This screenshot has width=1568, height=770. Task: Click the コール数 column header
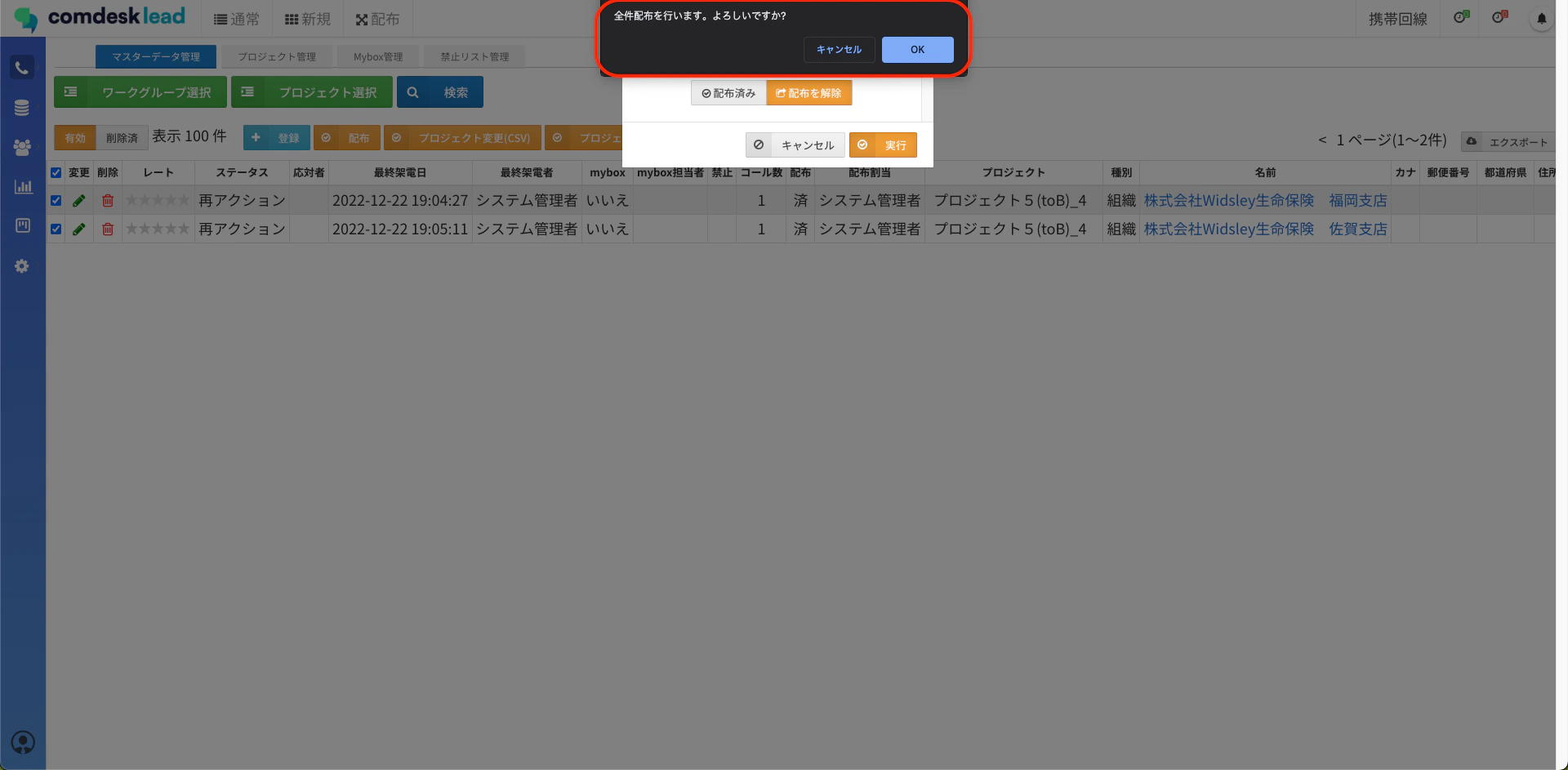[x=761, y=172]
